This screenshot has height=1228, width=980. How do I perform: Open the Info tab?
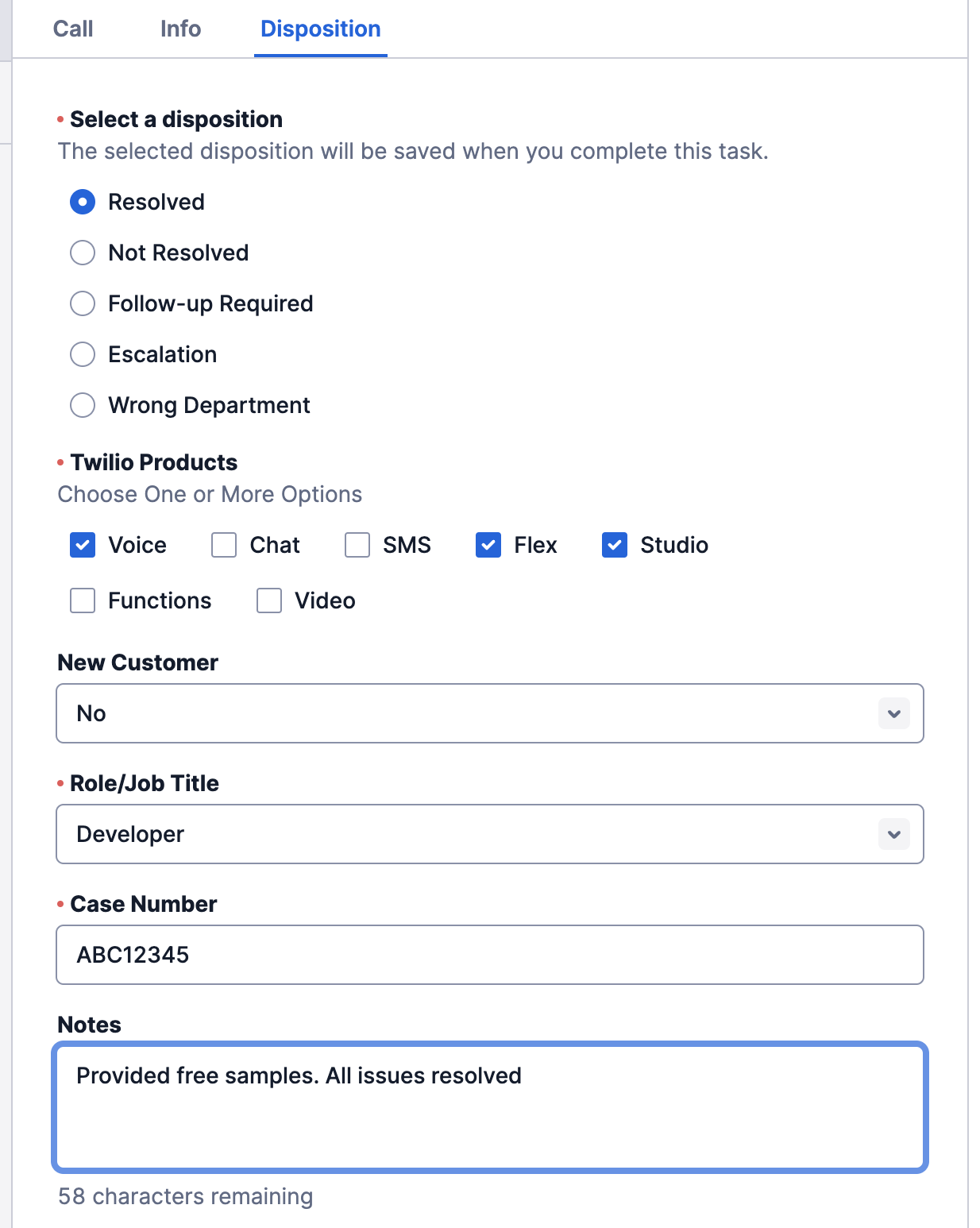[x=180, y=29]
